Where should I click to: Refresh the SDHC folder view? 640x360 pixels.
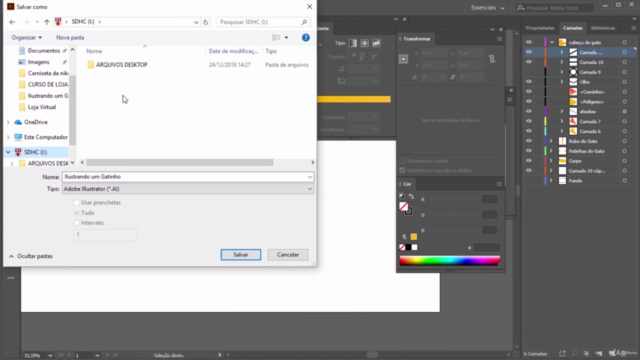coord(206,22)
